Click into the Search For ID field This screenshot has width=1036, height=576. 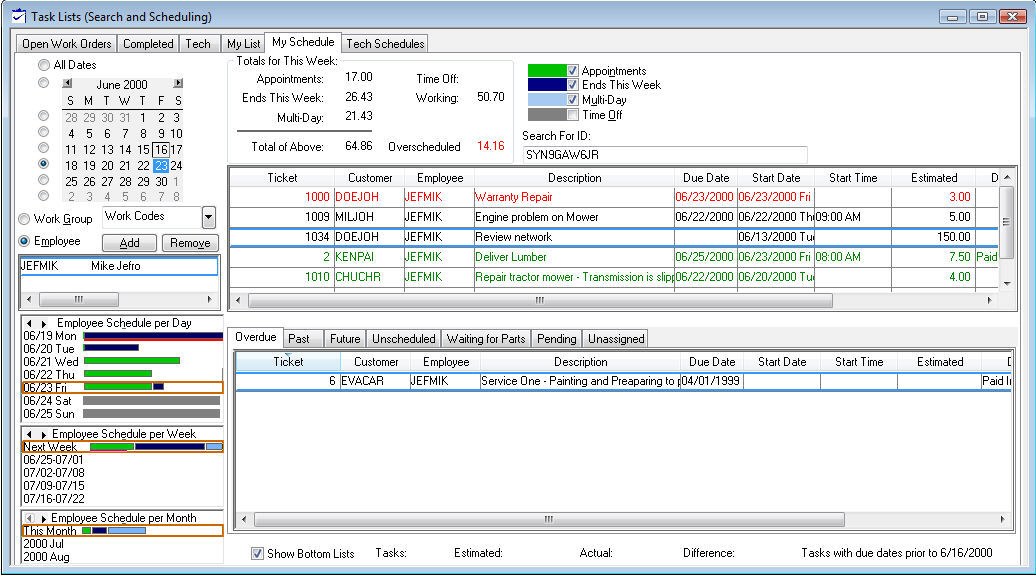(664, 155)
